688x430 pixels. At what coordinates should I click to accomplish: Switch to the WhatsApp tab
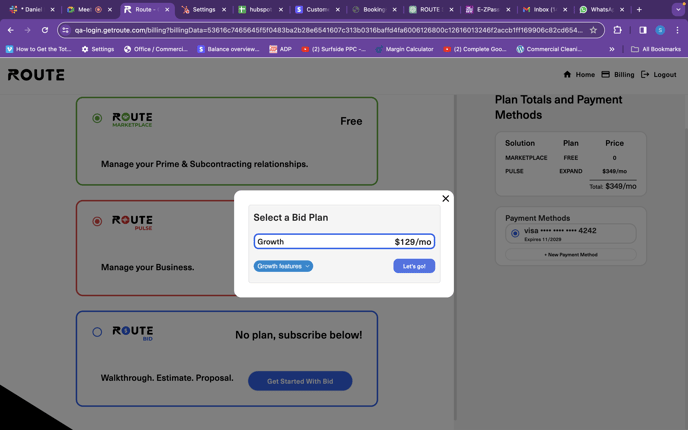click(x=600, y=9)
